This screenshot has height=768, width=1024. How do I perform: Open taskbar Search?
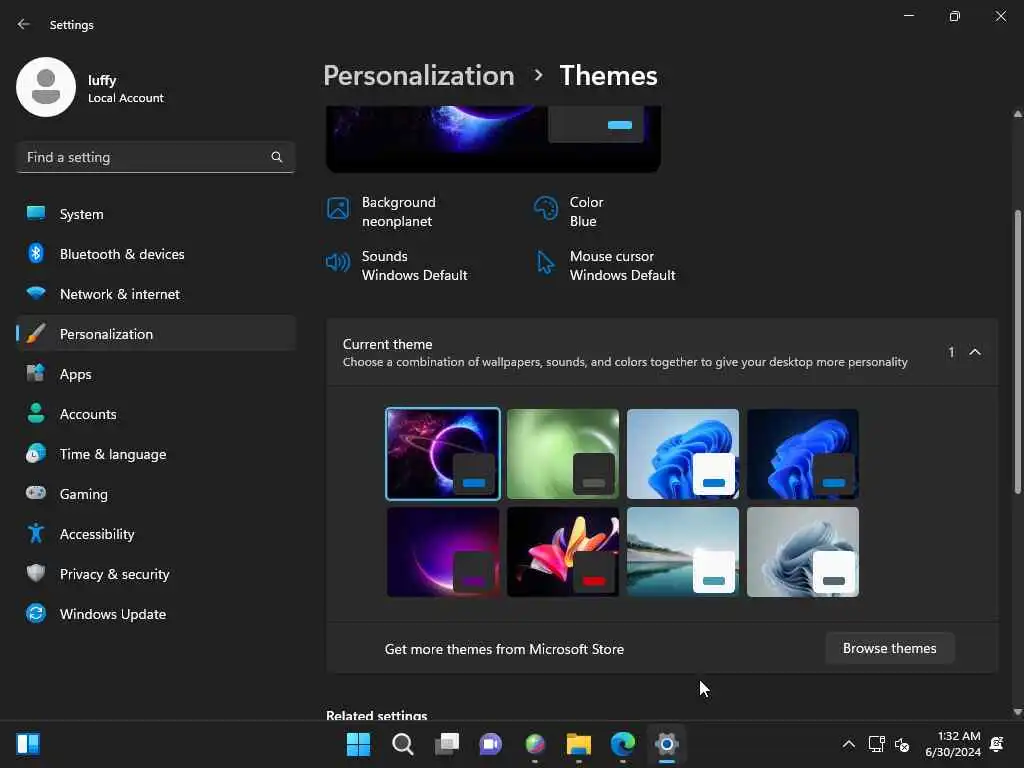click(402, 744)
